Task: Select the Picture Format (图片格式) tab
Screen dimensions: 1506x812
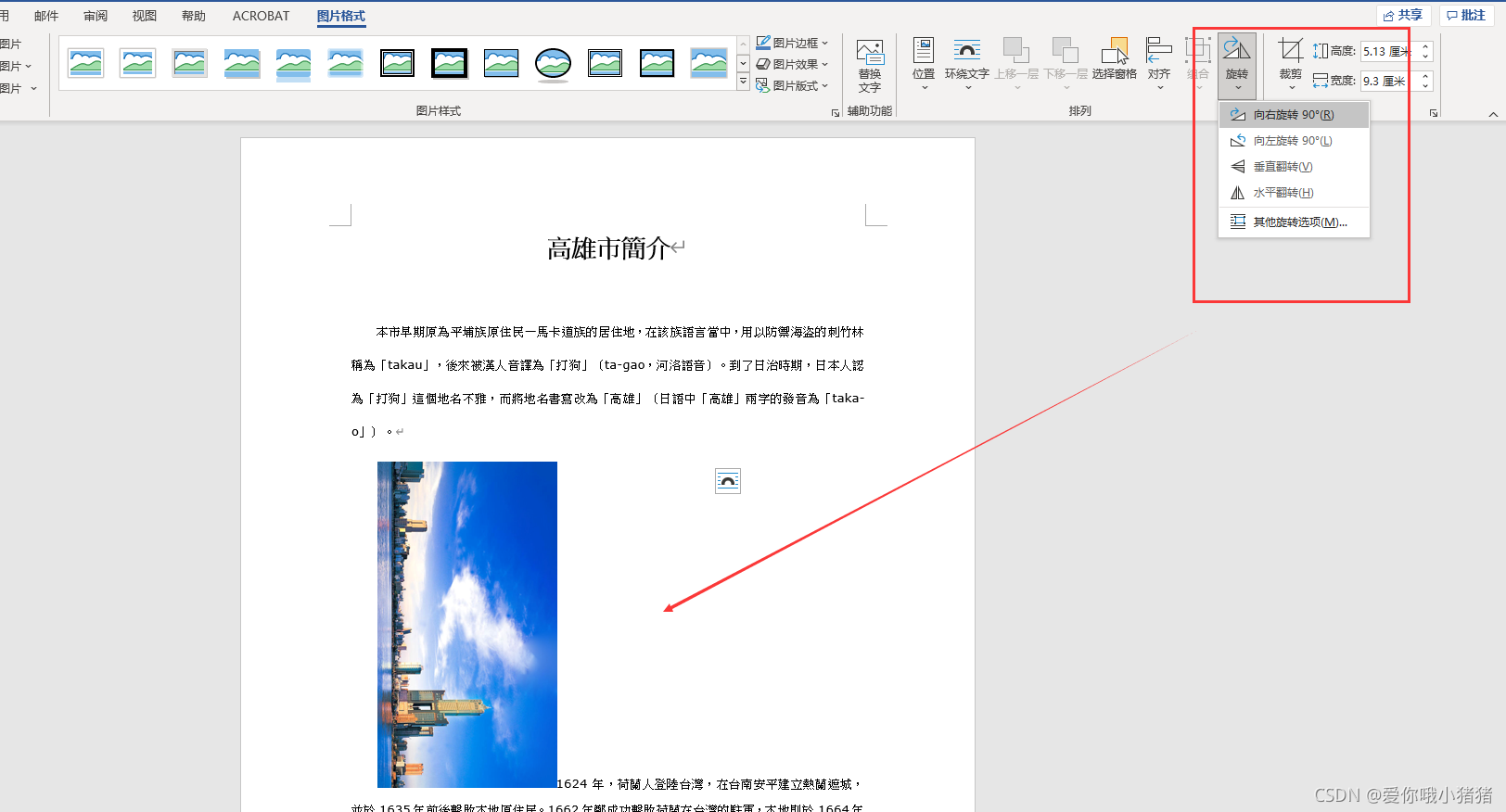Action: pos(341,16)
